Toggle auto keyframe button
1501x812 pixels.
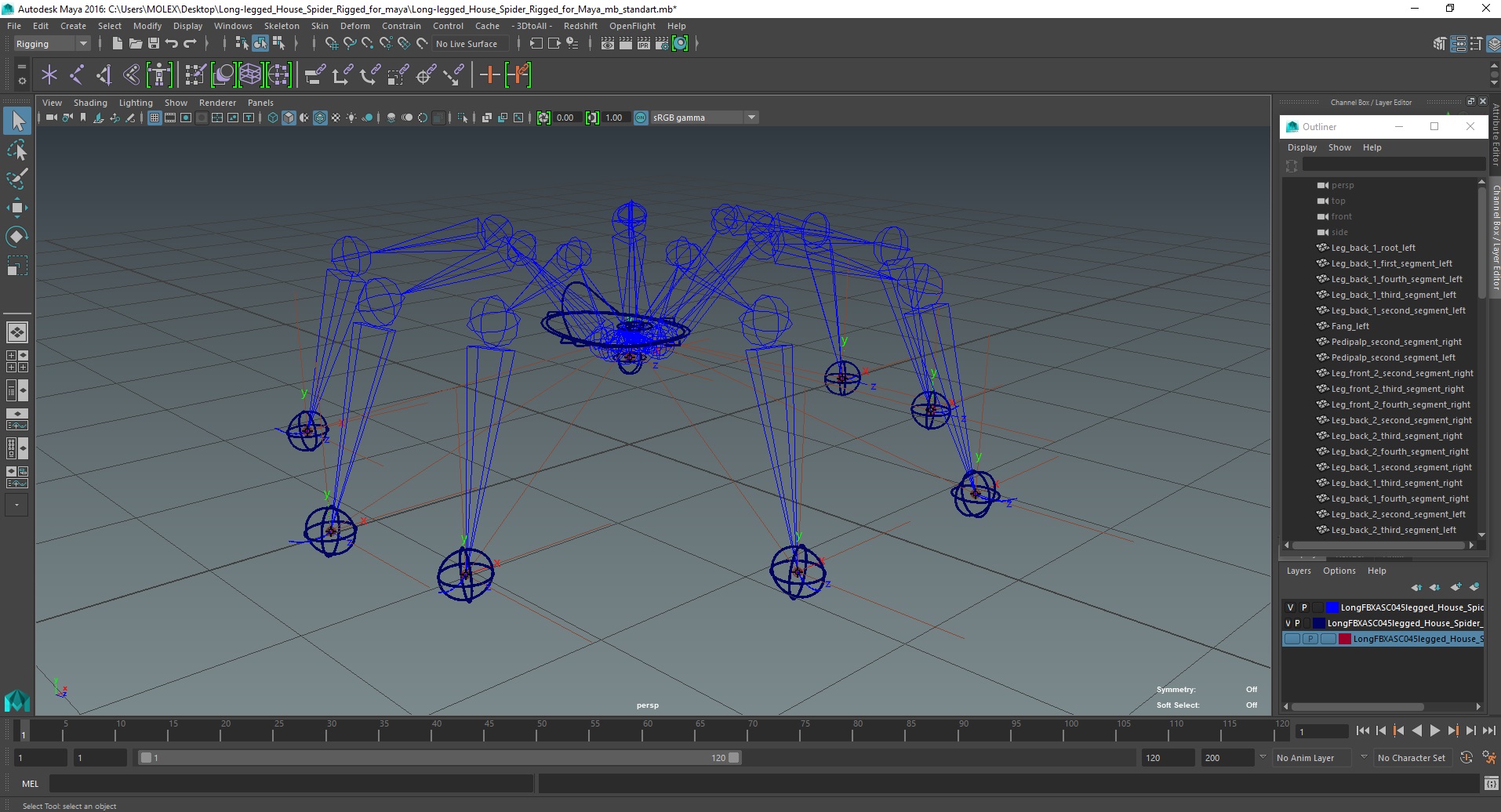click(x=1466, y=758)
